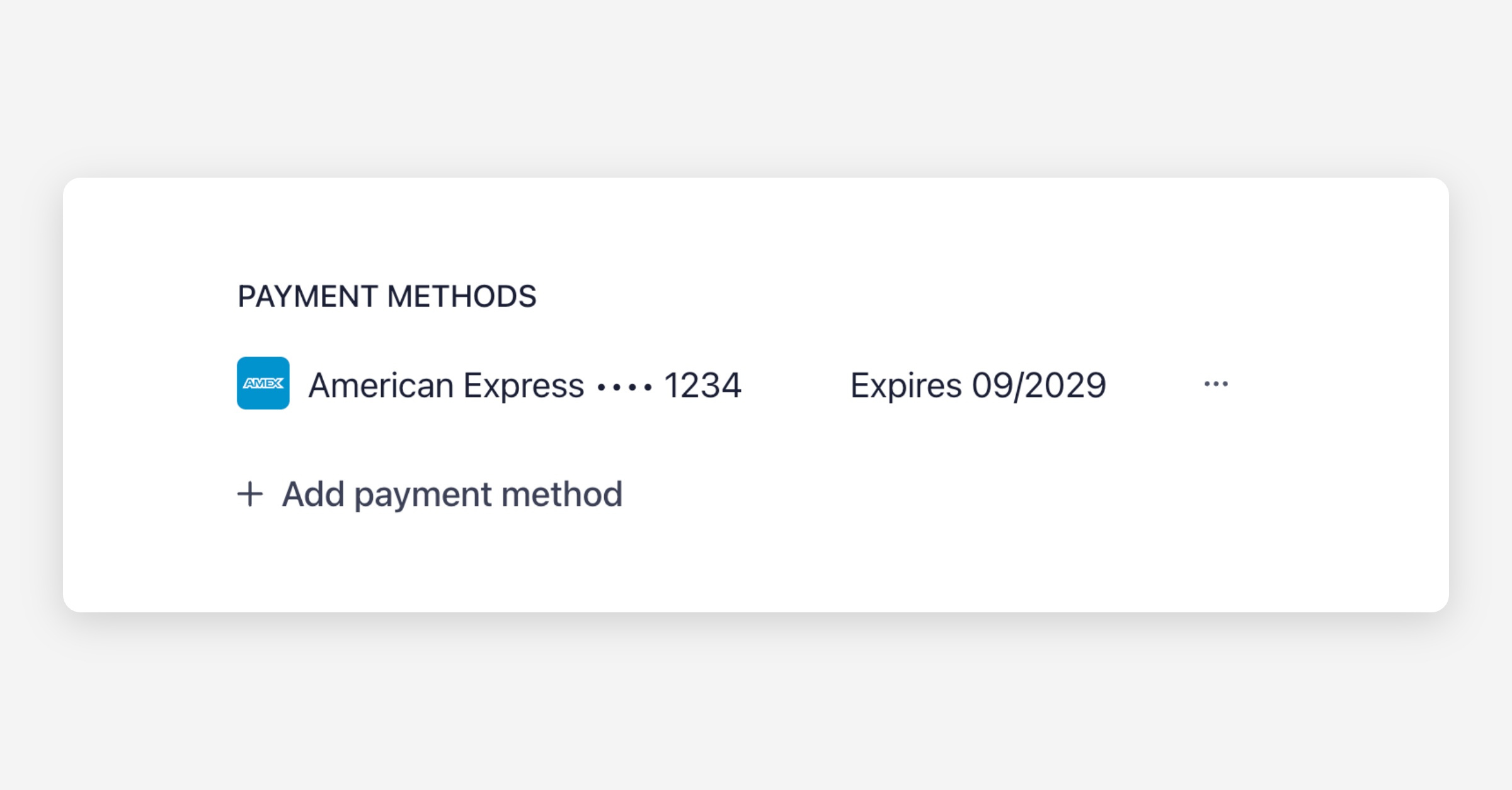
Task: Click the Expires 09/2029 text
Action: [978, 385]
